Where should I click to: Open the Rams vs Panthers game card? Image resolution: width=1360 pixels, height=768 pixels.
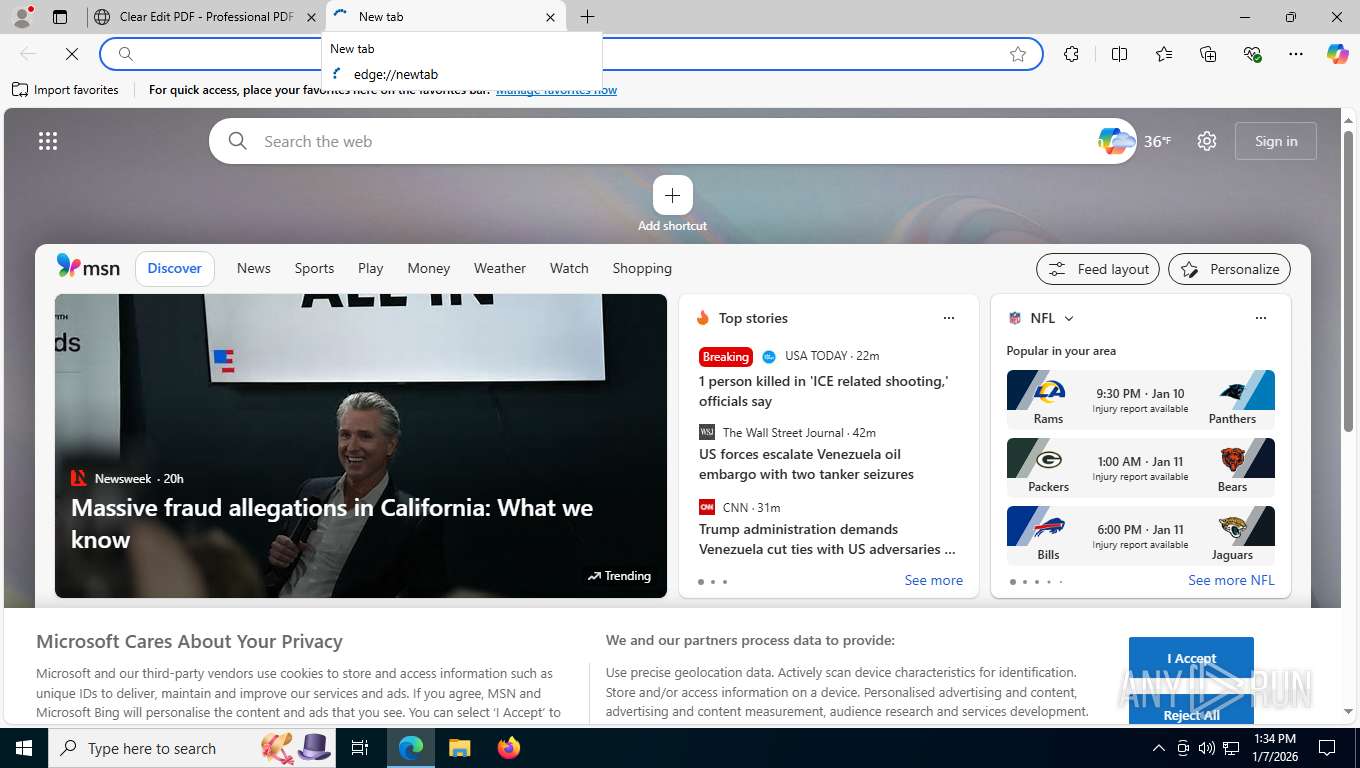coord(1141,400)
